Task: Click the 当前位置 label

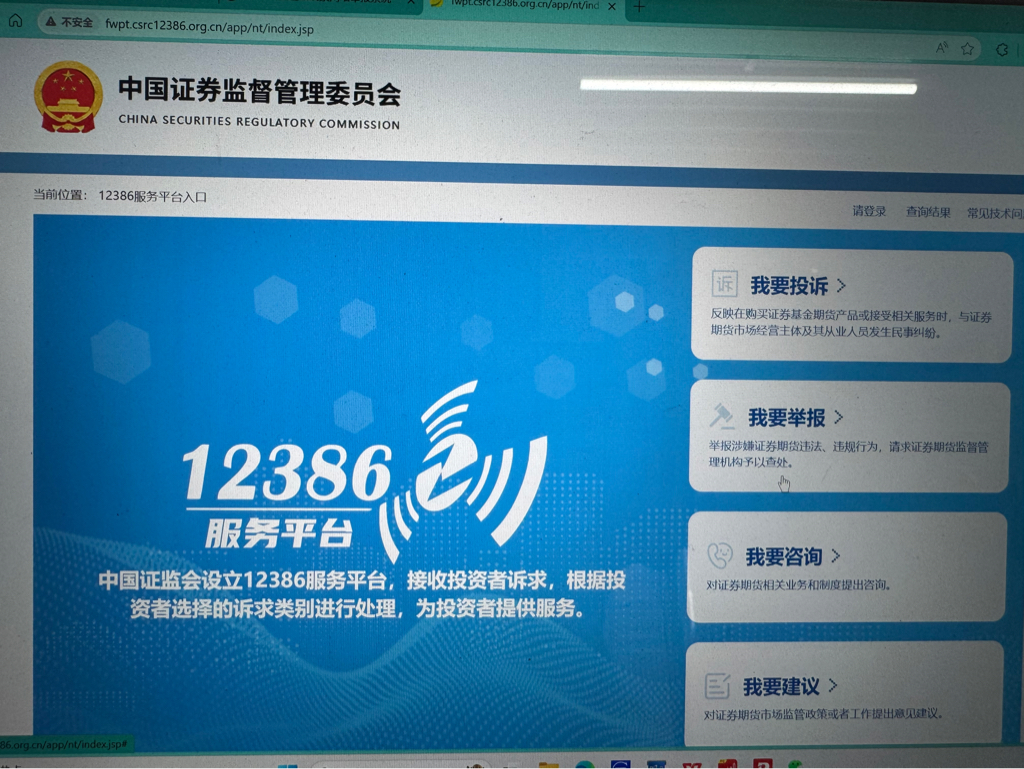Action: tap(60, 195)
